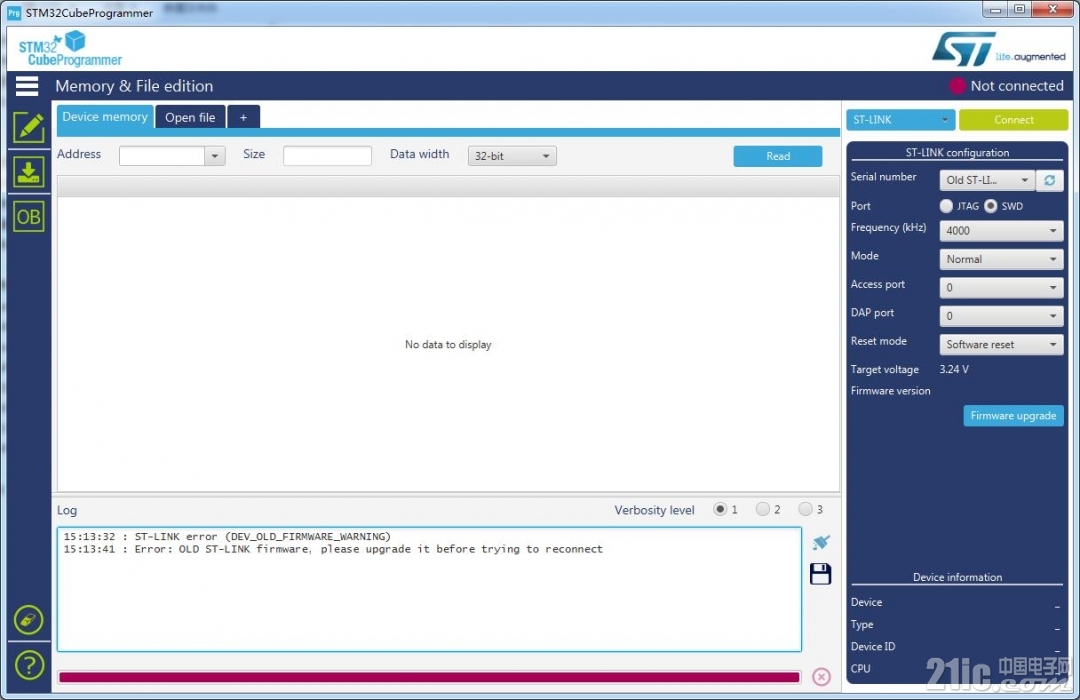Open the Mode dropdown showing Normal
The width and height of the screenshot is (1080, 700).
pos(1001,259)
